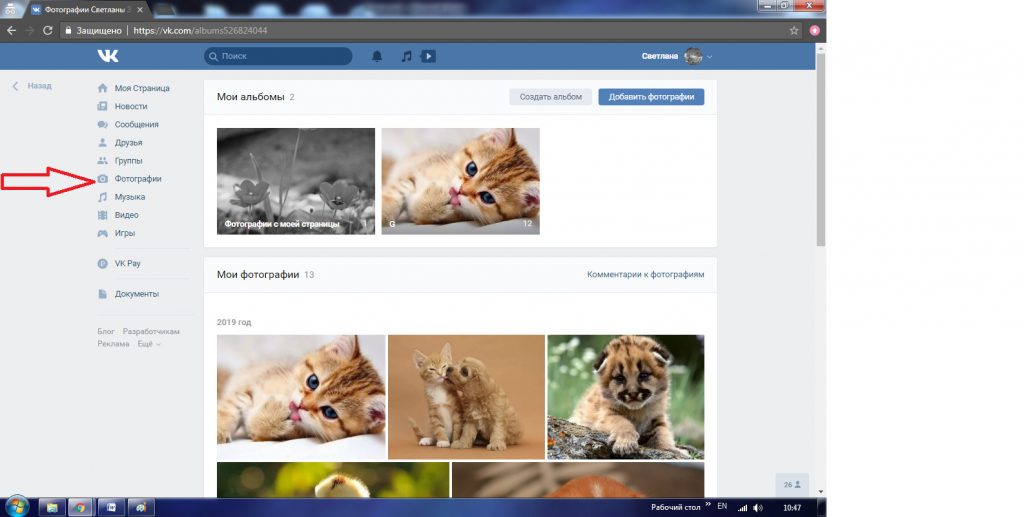Click the page vertical scrollbar thumb
Screen dimensions: 1024x517
click(821, 149)
